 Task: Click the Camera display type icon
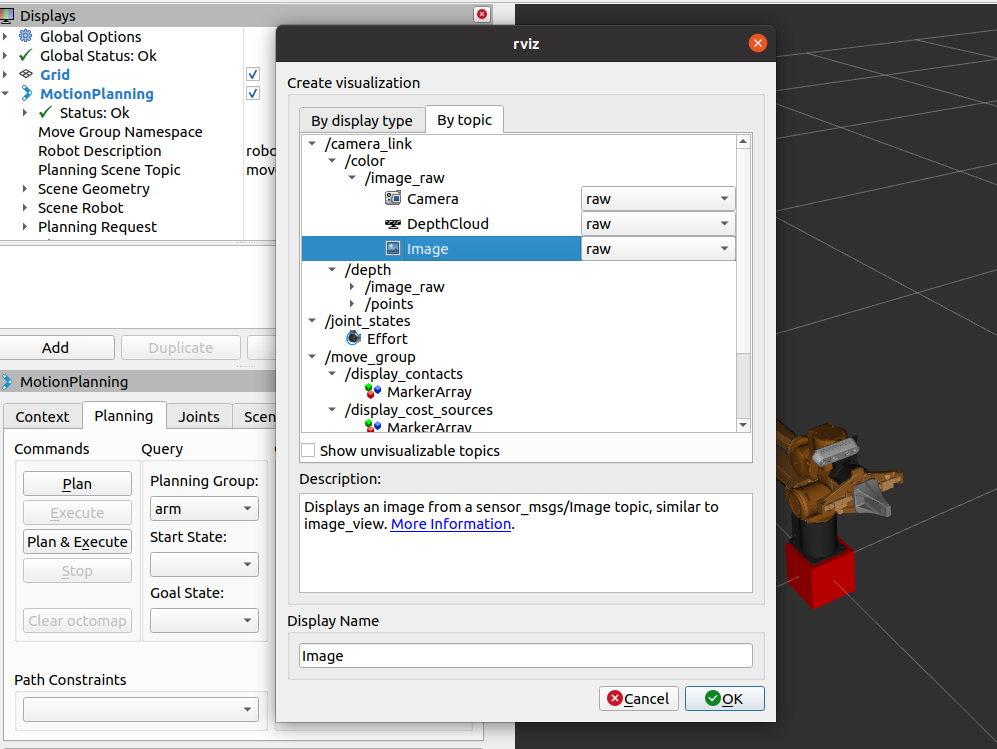click(x=393, y=198)
